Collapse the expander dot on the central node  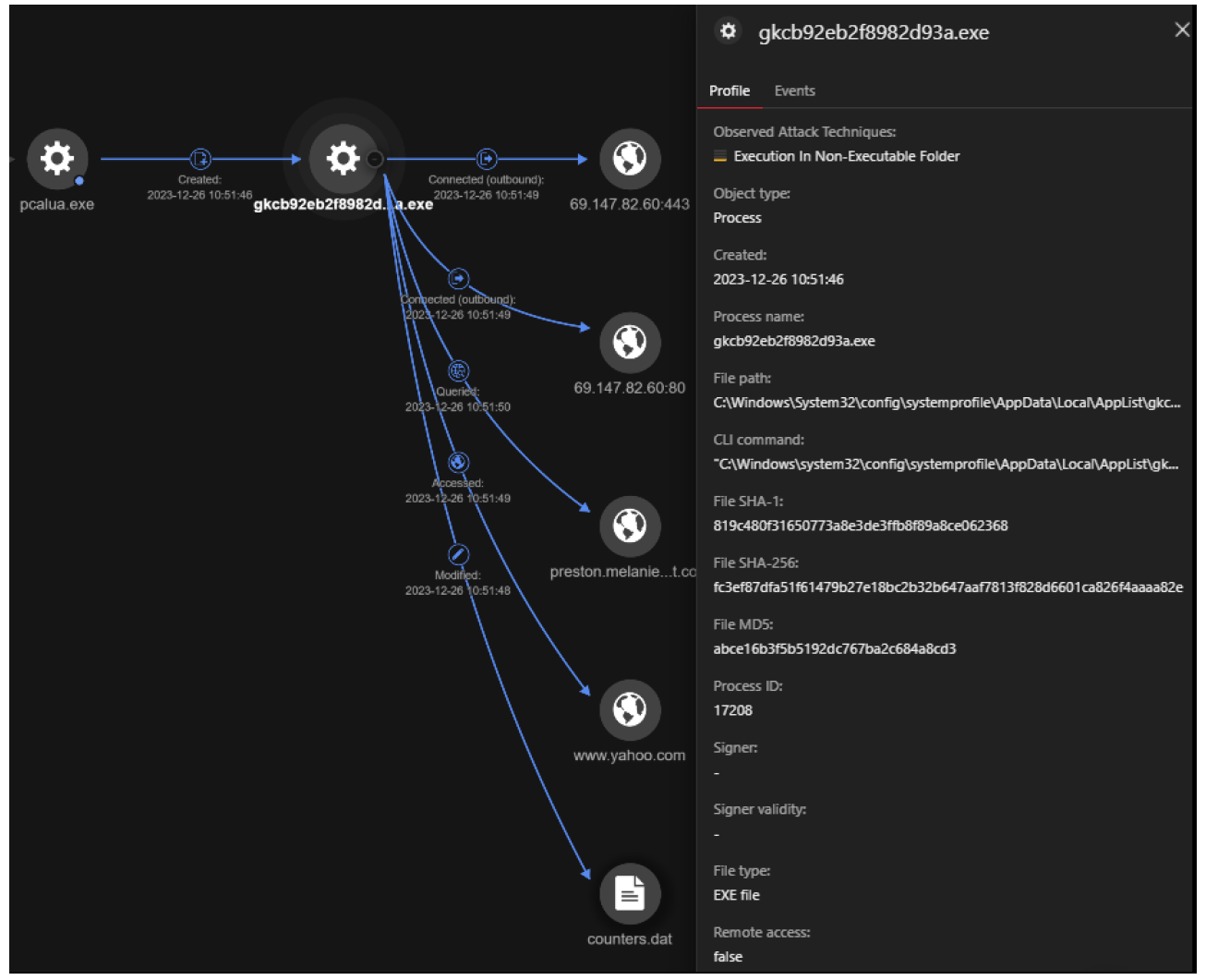tap(375, 159)
